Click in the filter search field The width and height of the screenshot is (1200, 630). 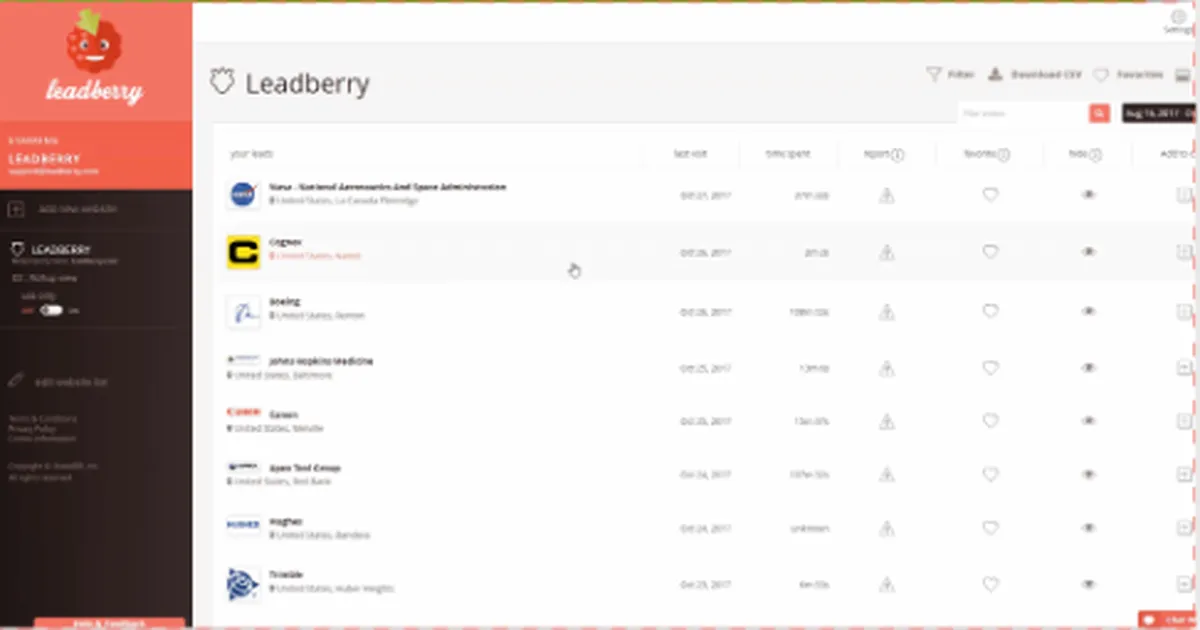1022,114
